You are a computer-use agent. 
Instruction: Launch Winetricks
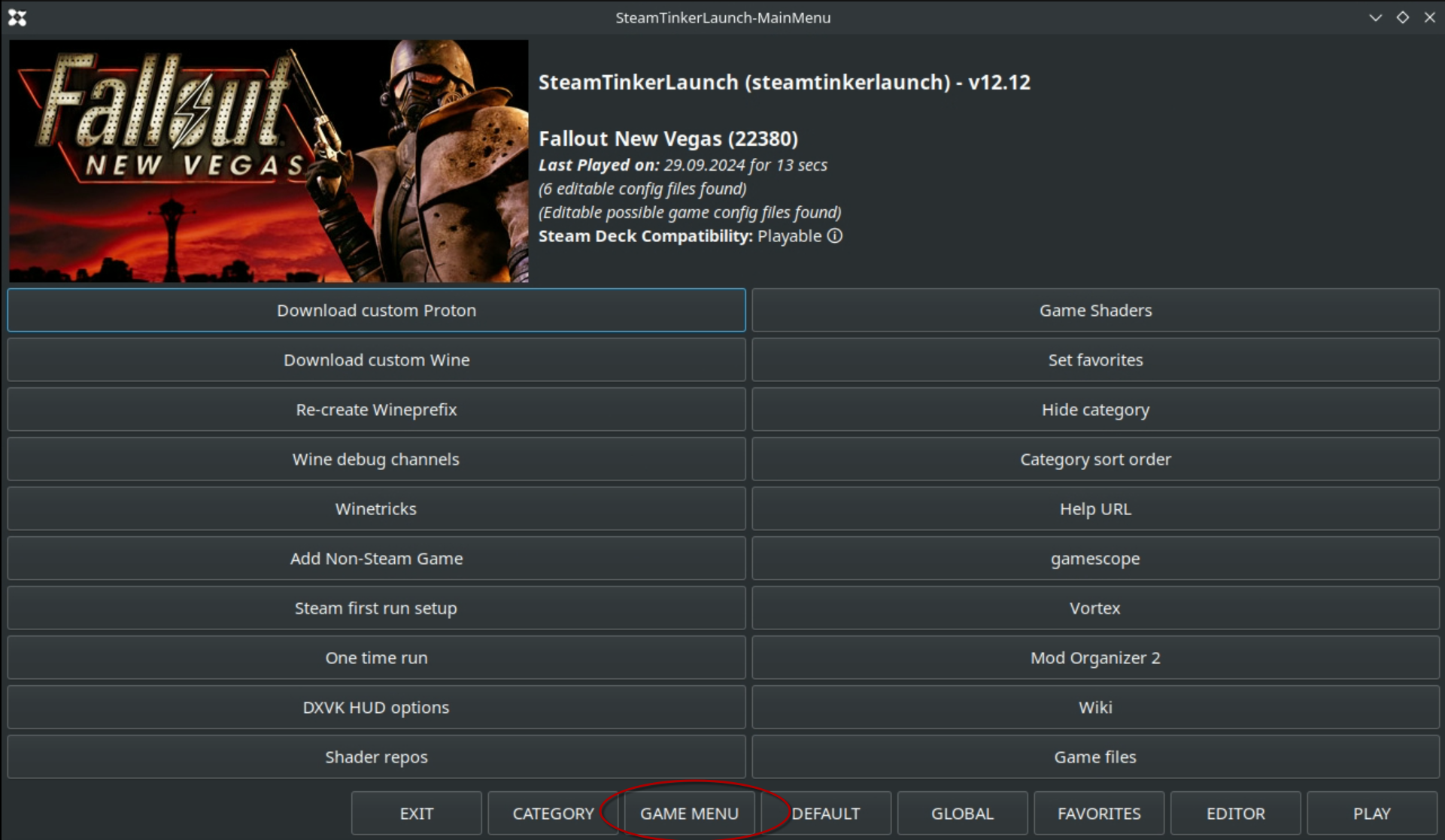pos(376,509)
